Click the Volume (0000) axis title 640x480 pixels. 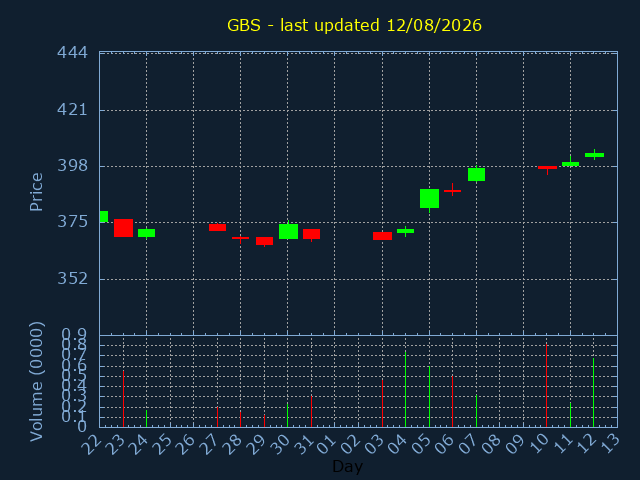tap(36, 382)
